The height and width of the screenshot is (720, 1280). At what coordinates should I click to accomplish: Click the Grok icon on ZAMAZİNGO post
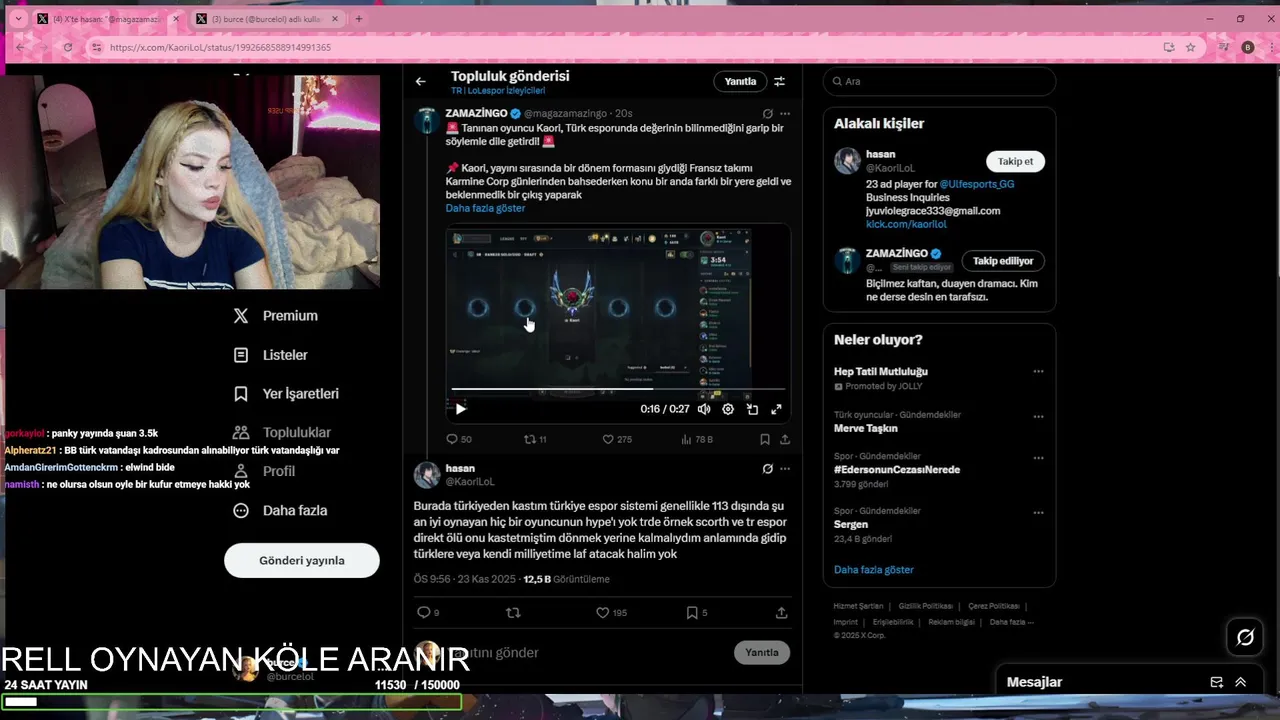(767, 114)
